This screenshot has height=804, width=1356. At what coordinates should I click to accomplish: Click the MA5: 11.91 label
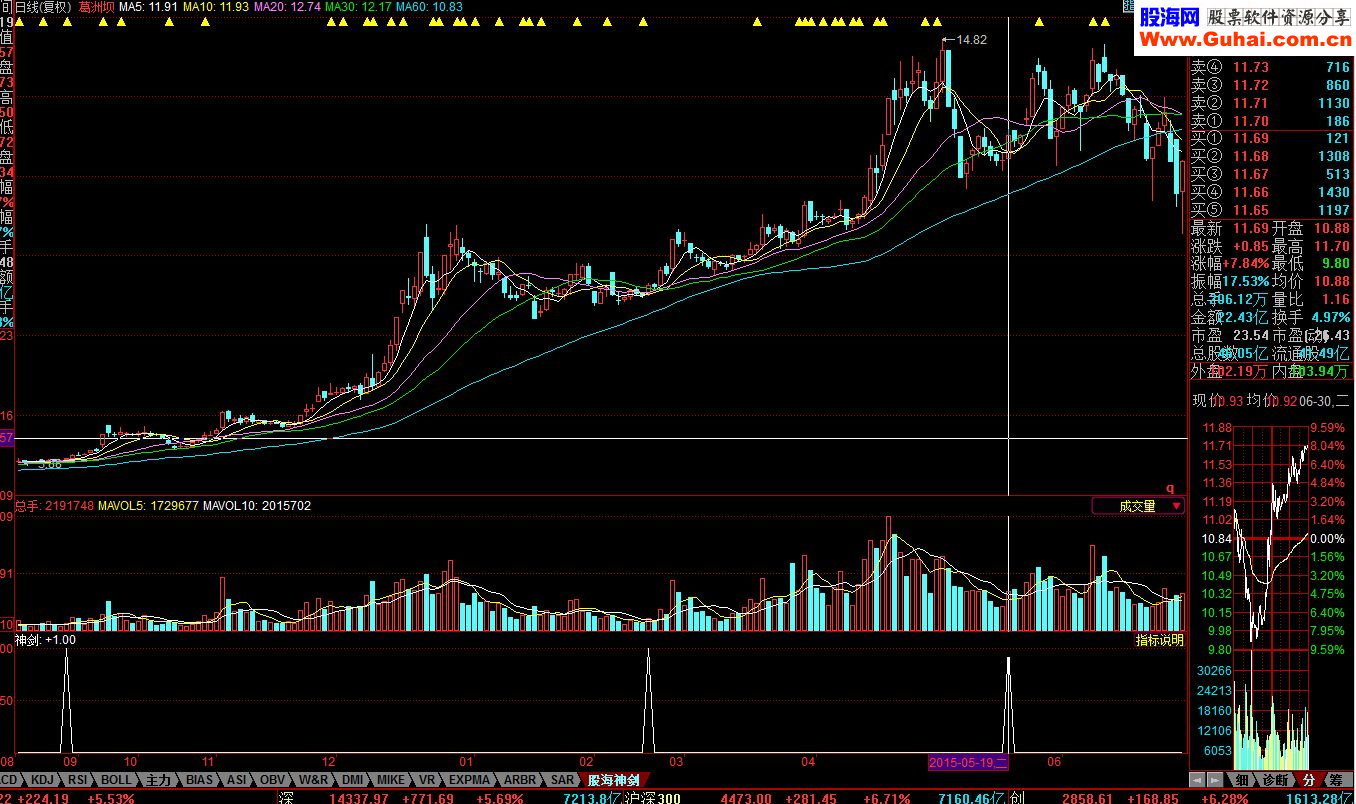[149, 7]
